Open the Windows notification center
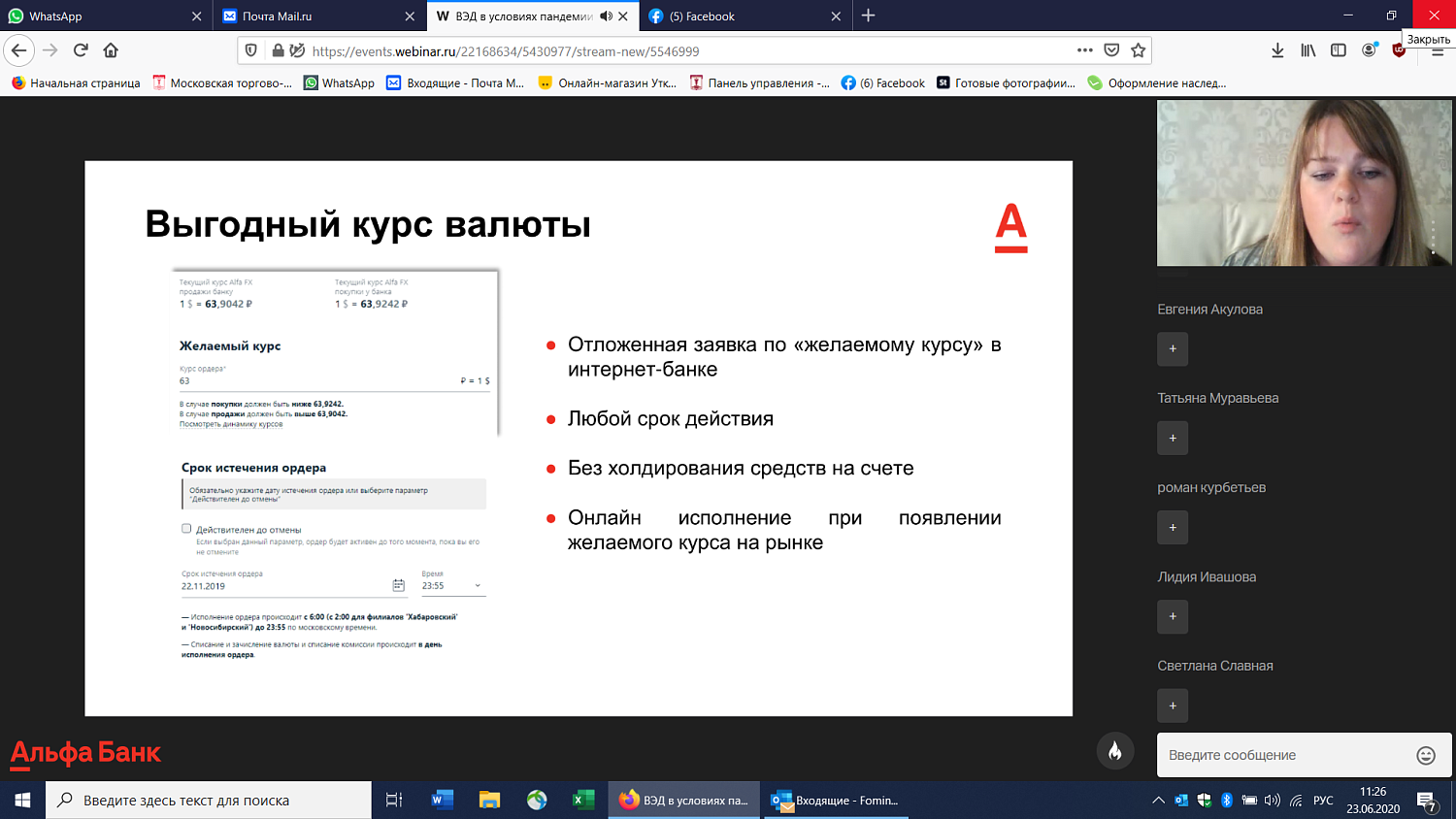 point(1427,801)
